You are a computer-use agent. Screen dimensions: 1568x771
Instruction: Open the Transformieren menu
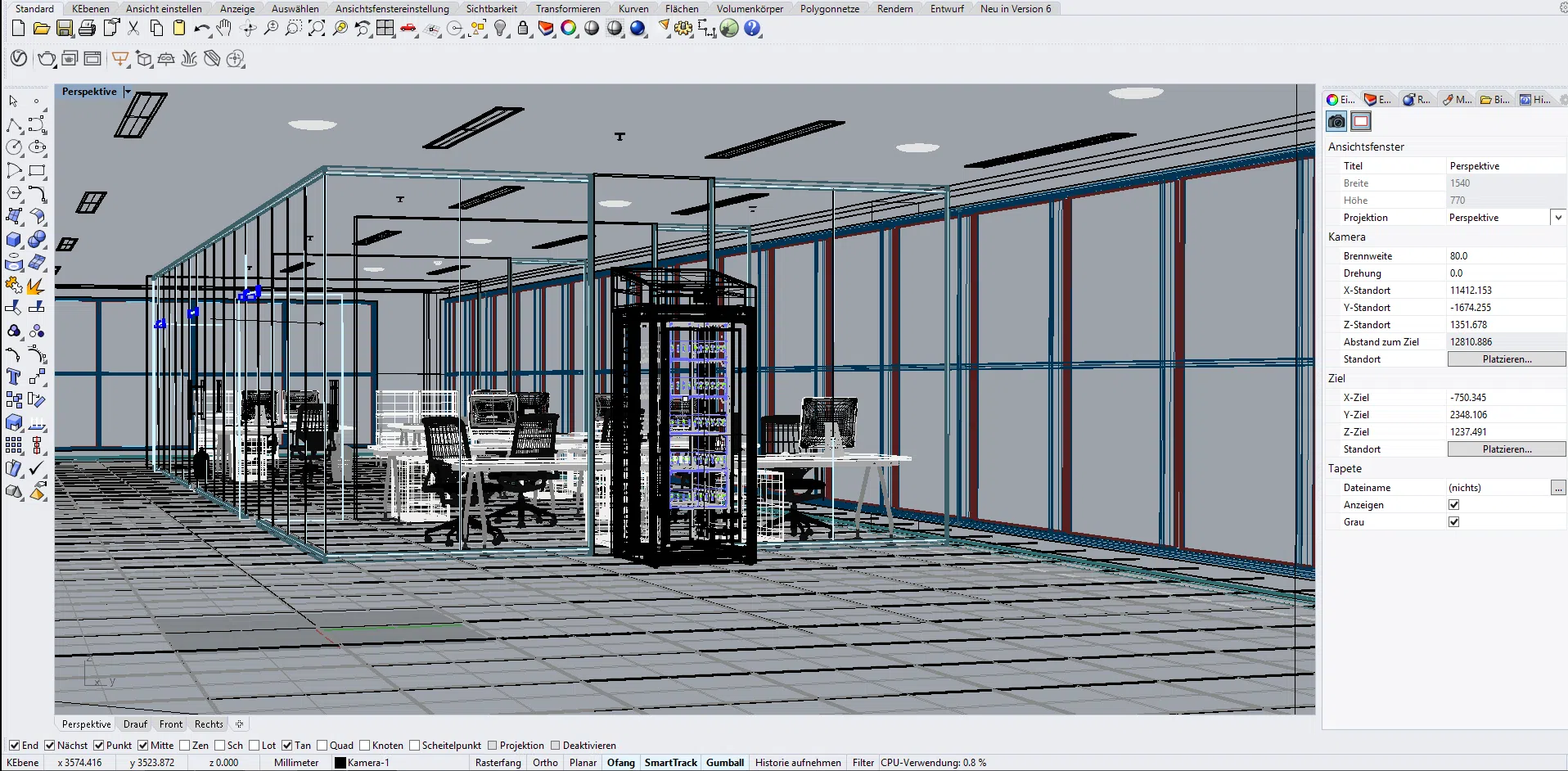tap(569, 8)
